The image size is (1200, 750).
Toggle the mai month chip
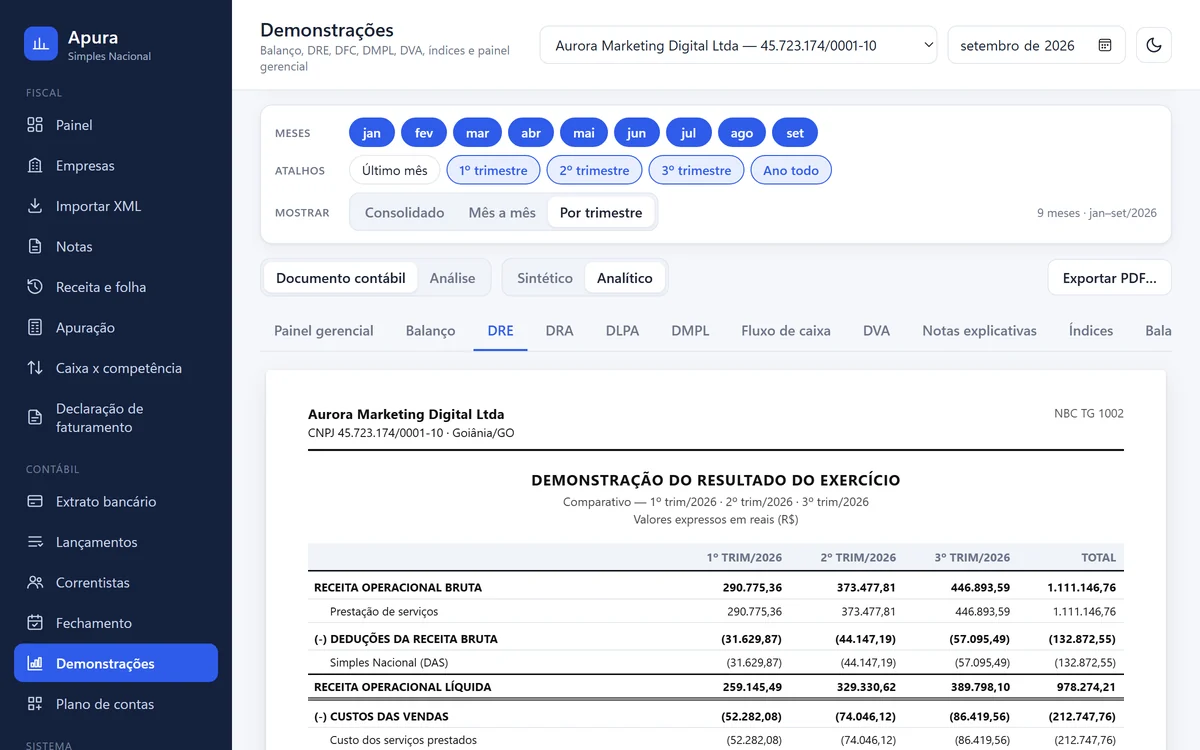(584, 133)
